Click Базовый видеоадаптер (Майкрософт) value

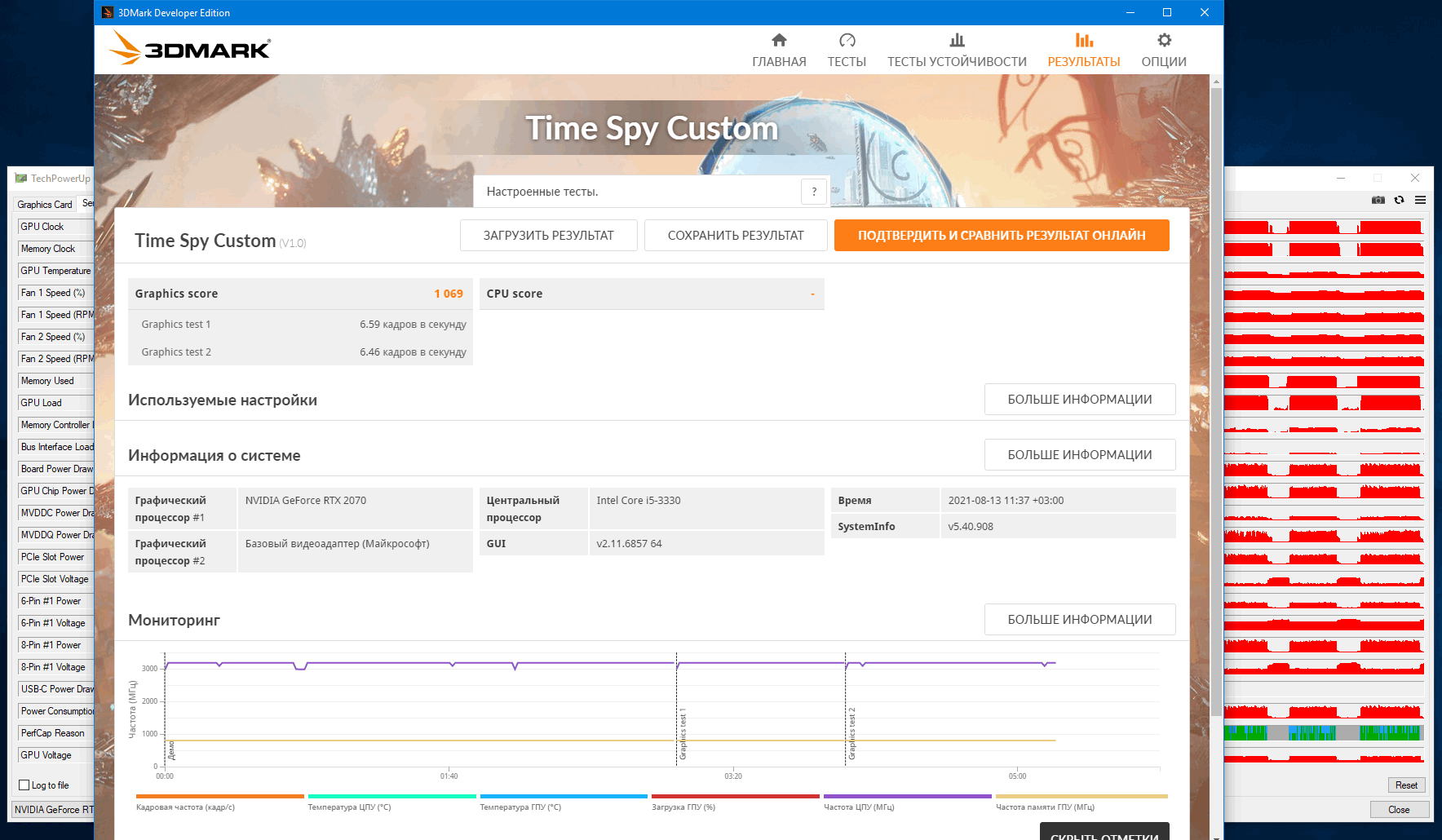pyautogui.click(x=338, y=544)
